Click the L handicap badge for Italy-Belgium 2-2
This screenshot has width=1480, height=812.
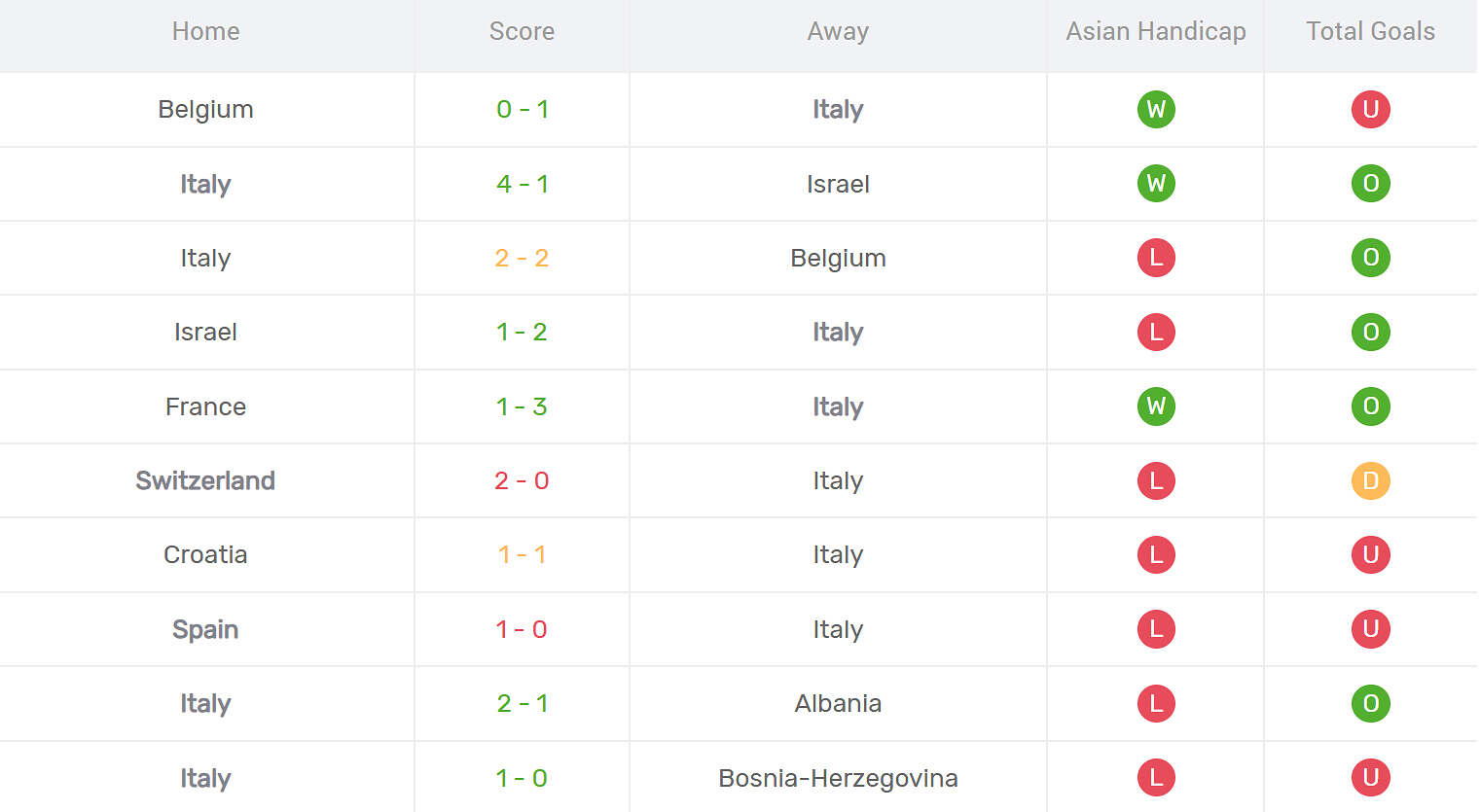pyautogui.click(x=1156, y=258)
